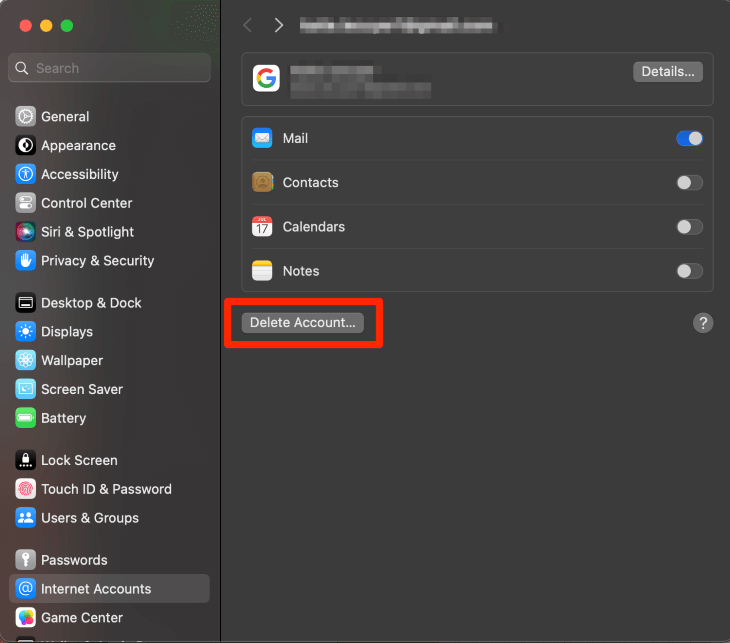The height and width of the screenshot is (643, 730).
Task: Click the Users & Groups icon
Action: pyautogui.click(x=26, y=518)
